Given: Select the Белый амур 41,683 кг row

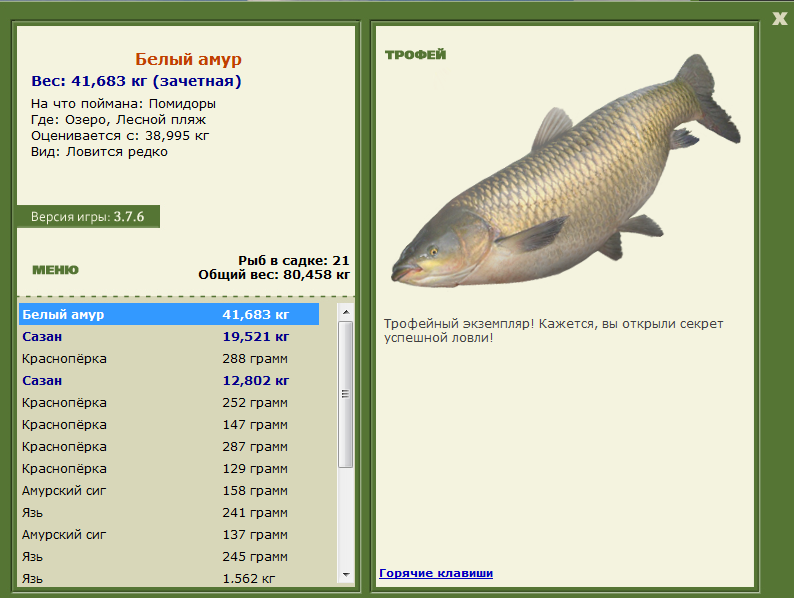Looking at the screenshot, I should (x=169, y=314).
